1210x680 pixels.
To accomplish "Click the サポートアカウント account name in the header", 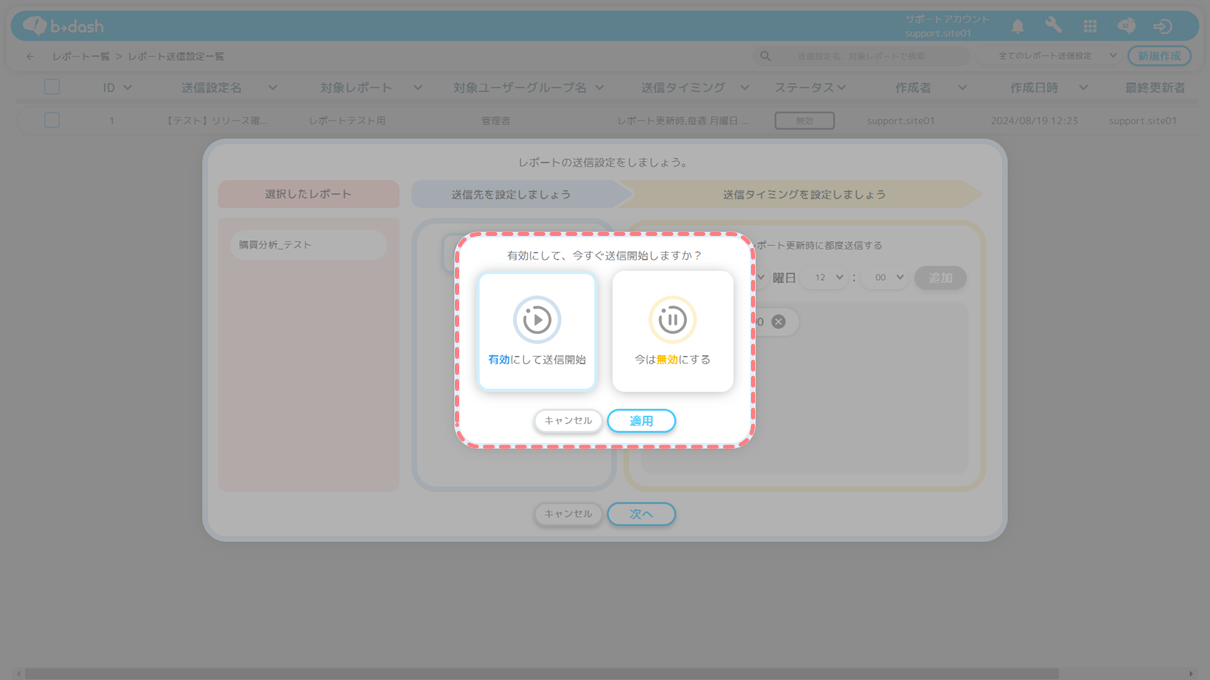I will point(948,19).
